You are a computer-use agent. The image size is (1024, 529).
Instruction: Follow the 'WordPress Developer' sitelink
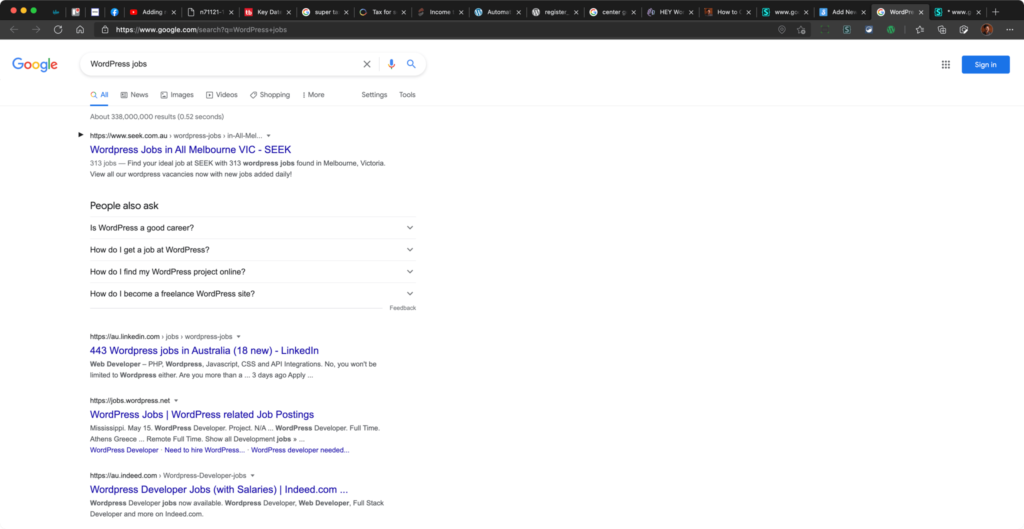124,450
